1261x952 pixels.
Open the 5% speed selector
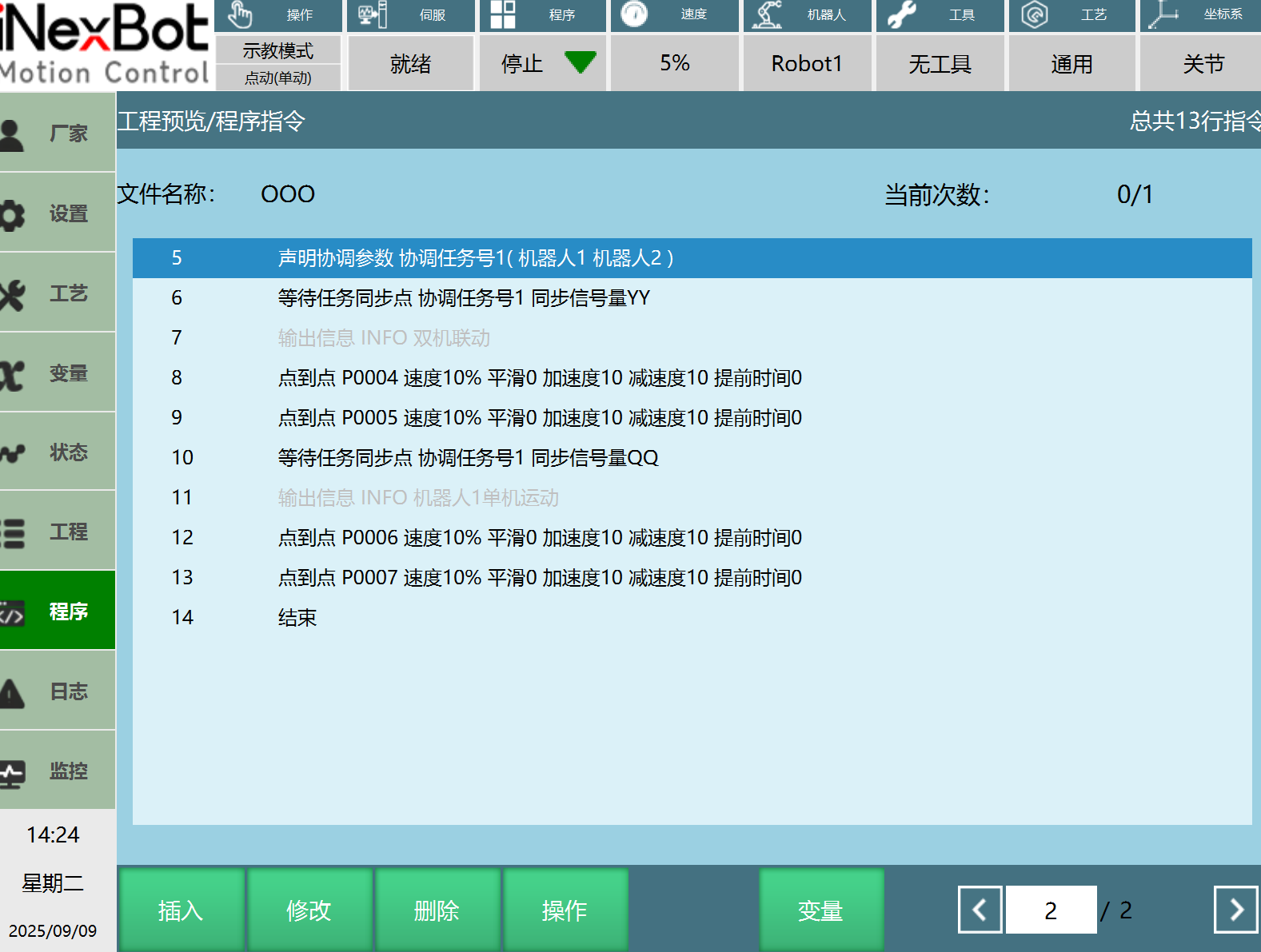coord(675,64)
